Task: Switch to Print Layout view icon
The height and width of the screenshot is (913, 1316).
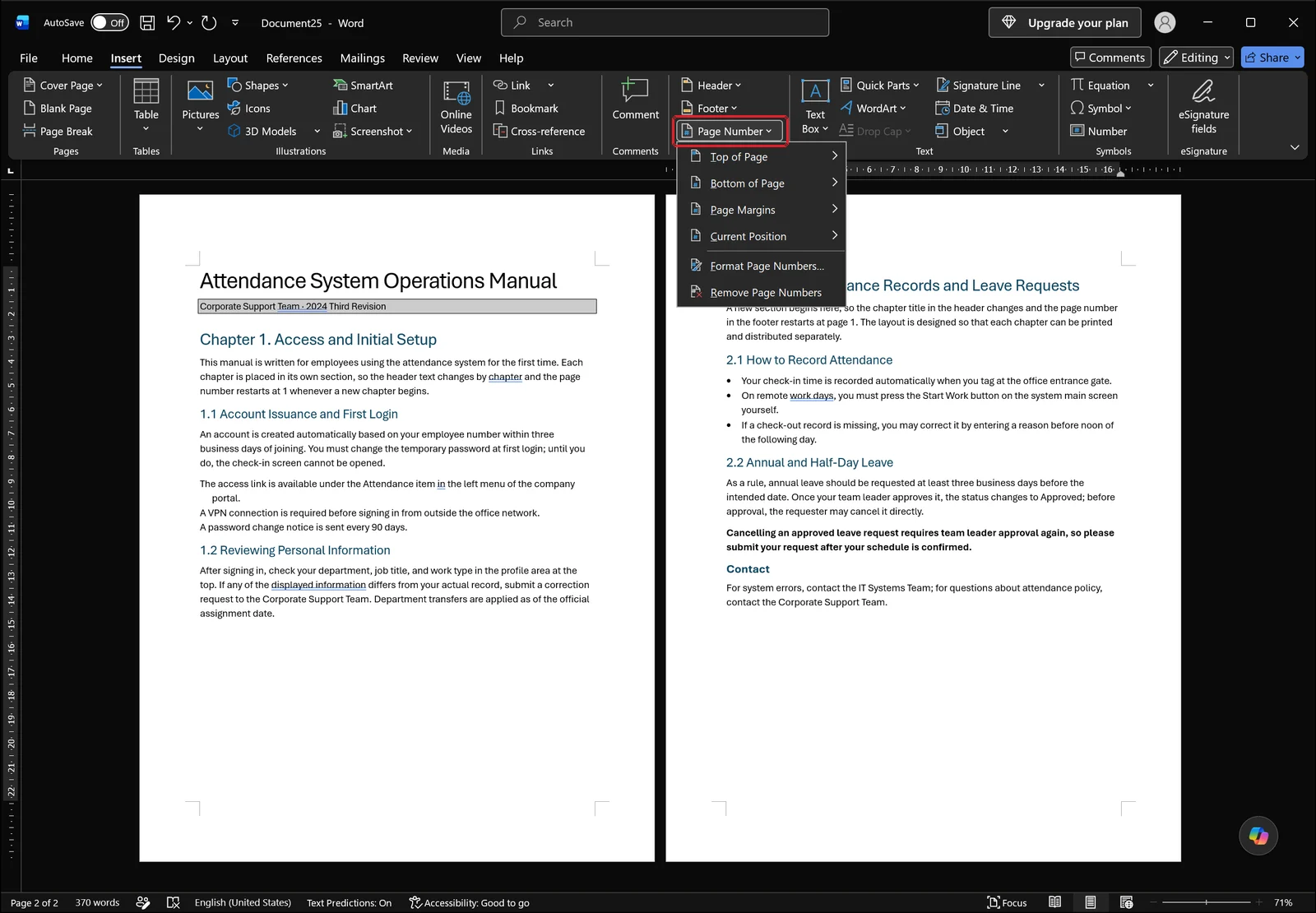Action: 1091,902
